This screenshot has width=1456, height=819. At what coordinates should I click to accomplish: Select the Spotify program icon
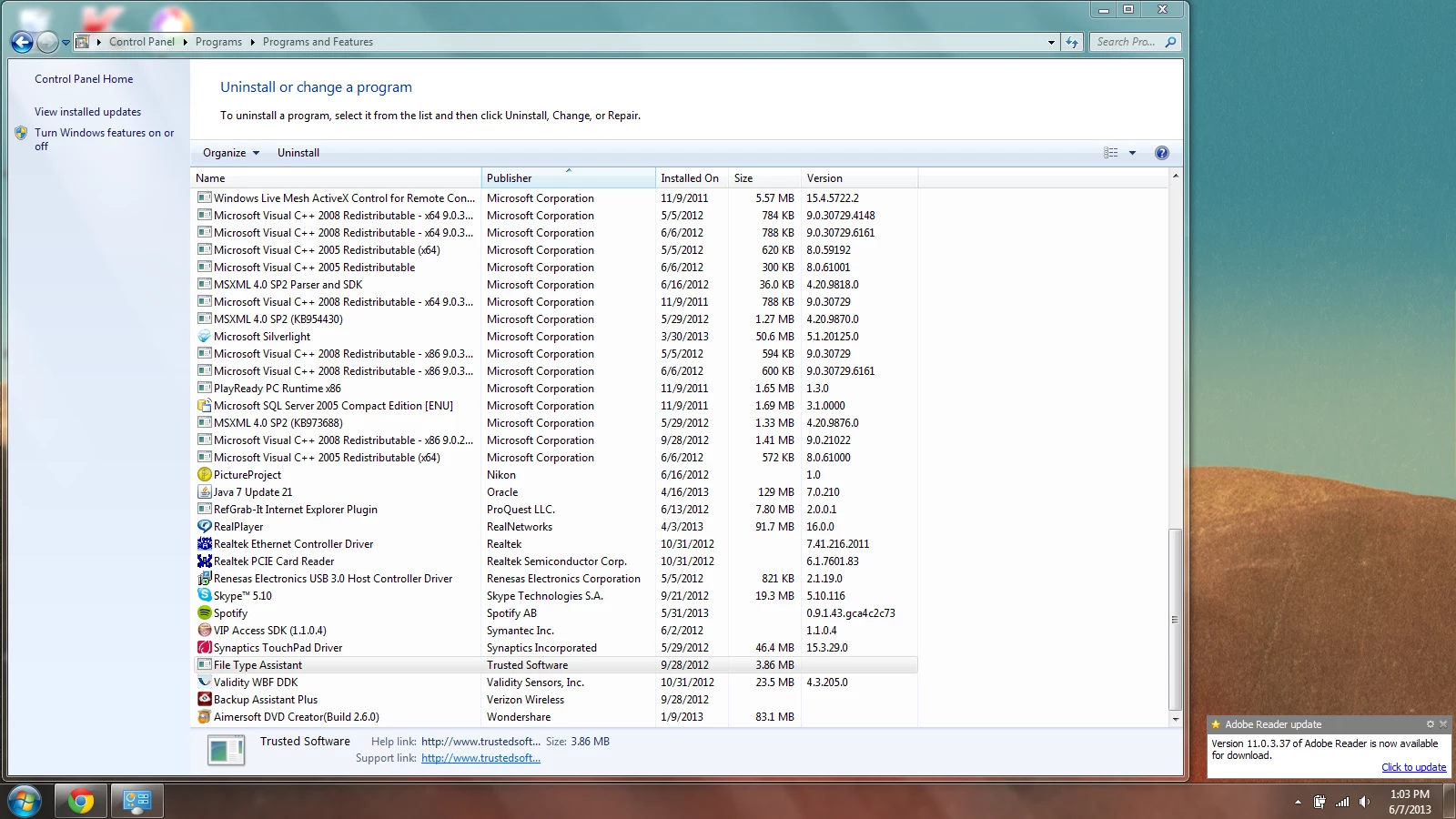[205, 613]
